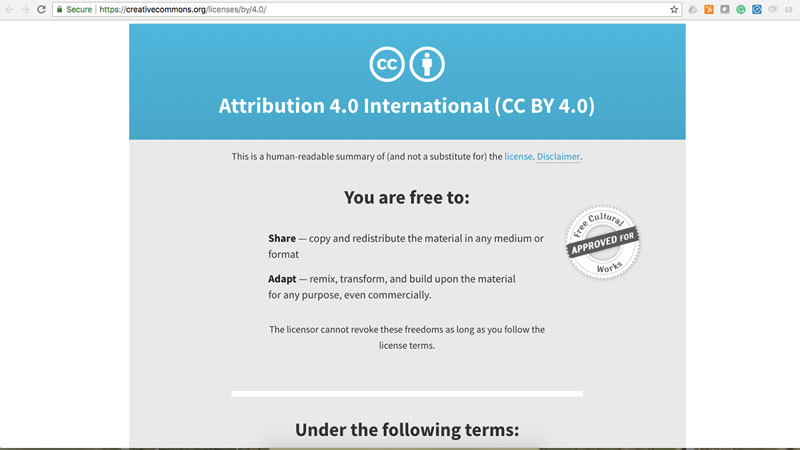Go forward with the browser forward arrow
This screenshot has height=450, width=800.
25,10
